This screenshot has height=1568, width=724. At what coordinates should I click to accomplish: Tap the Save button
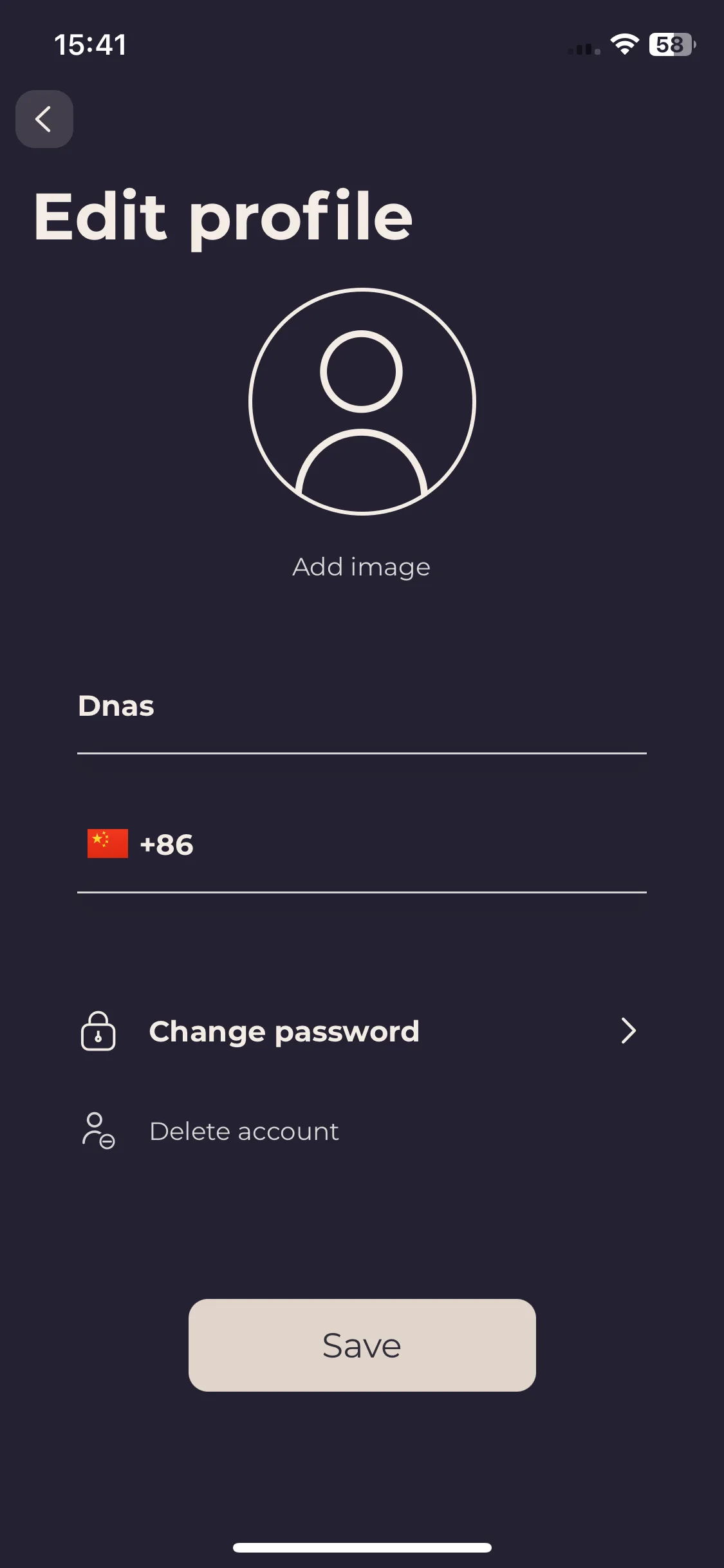click(362, 1345)
